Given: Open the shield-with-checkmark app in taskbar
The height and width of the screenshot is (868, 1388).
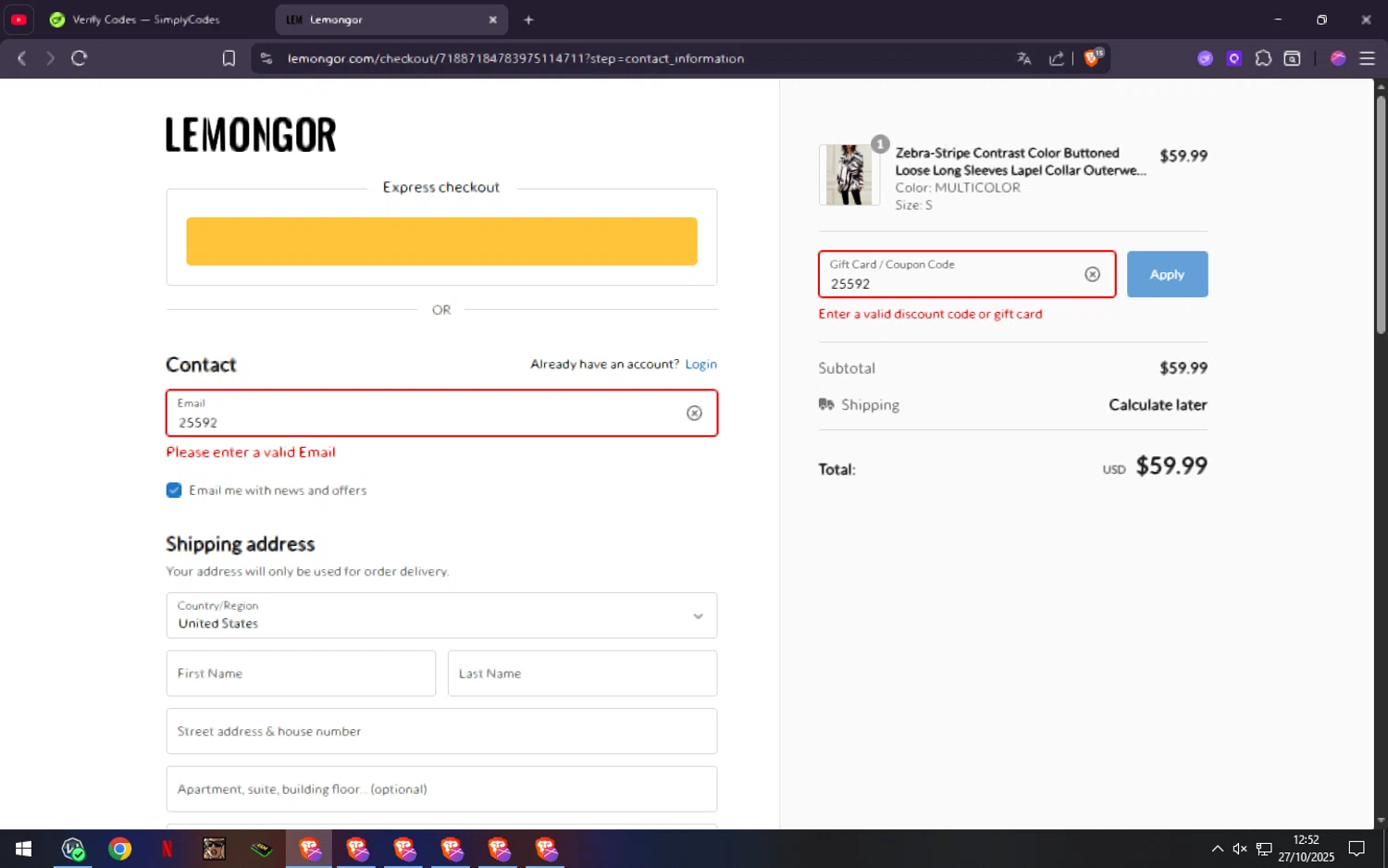Looking at the screenshot, I should pos(73,849).
